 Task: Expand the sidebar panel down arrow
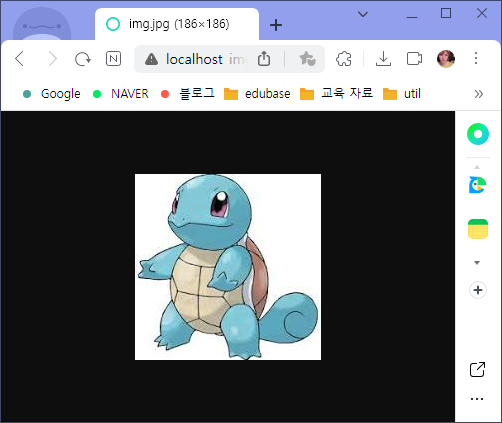click(477, 263)
